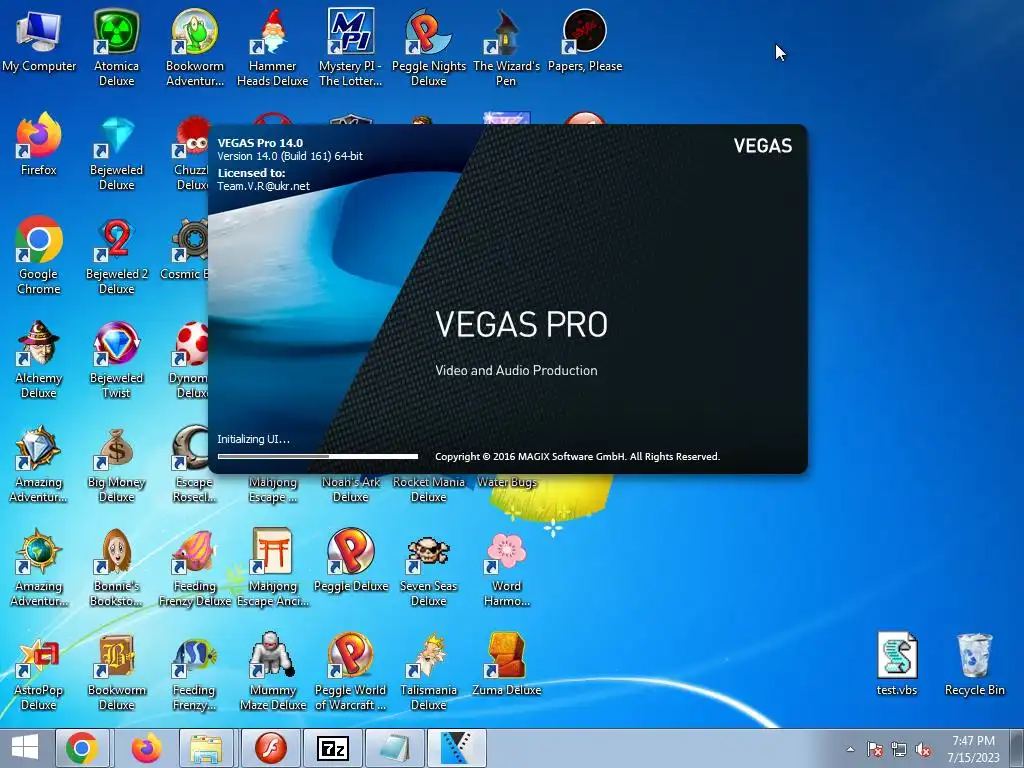
Task: Select the Google Chrome desktop shortcut
Action: click(39, 256)
